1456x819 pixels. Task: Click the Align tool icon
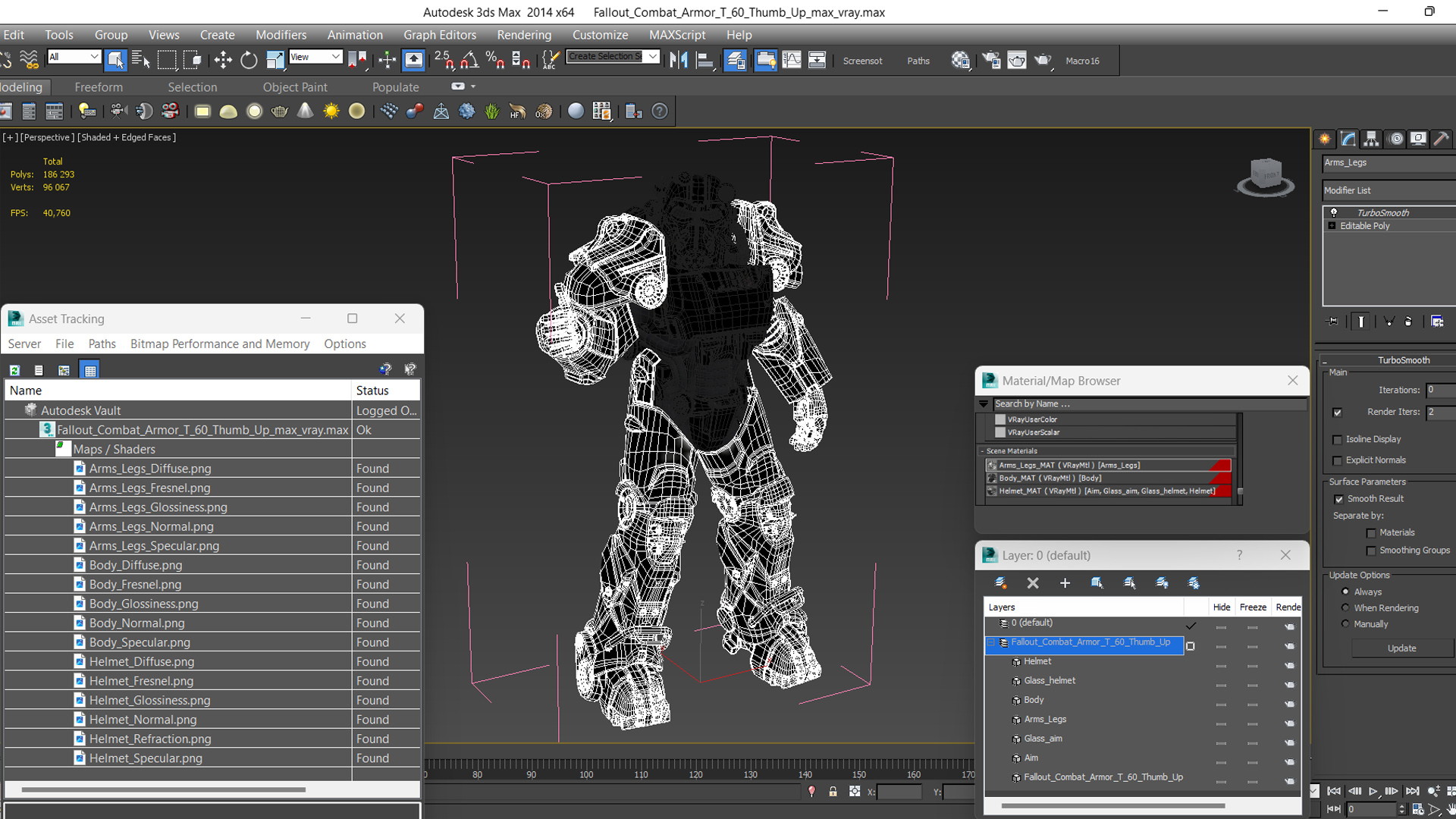(x=705, y=60)
